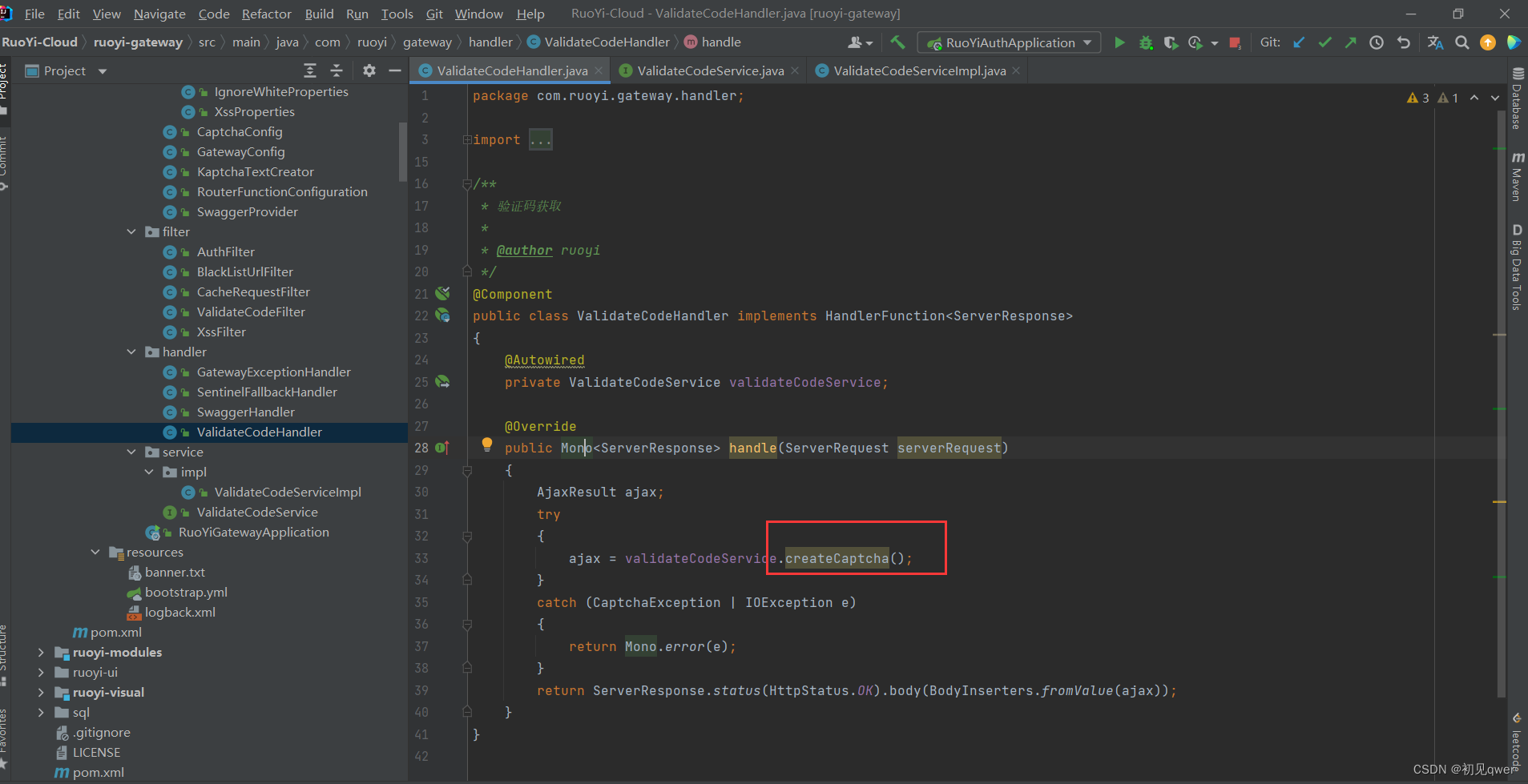Expand the ruoyi-modules module
This screenshot has height=784, width=1528.
[41, 652]
